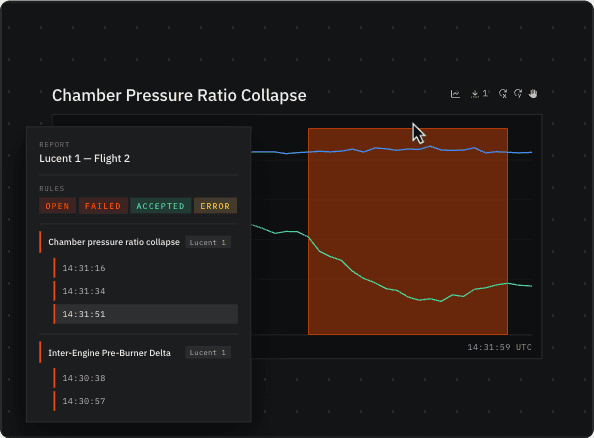Reset the Y axis zoom
Viewport: 594px width, 438px height.
[518, 94]
